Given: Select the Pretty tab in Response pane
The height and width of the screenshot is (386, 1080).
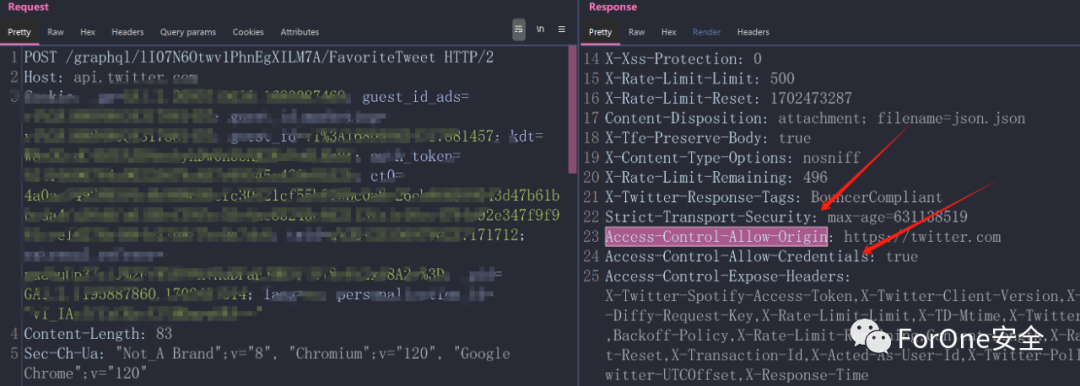Looking at the screenshot, I should (600, 32).
